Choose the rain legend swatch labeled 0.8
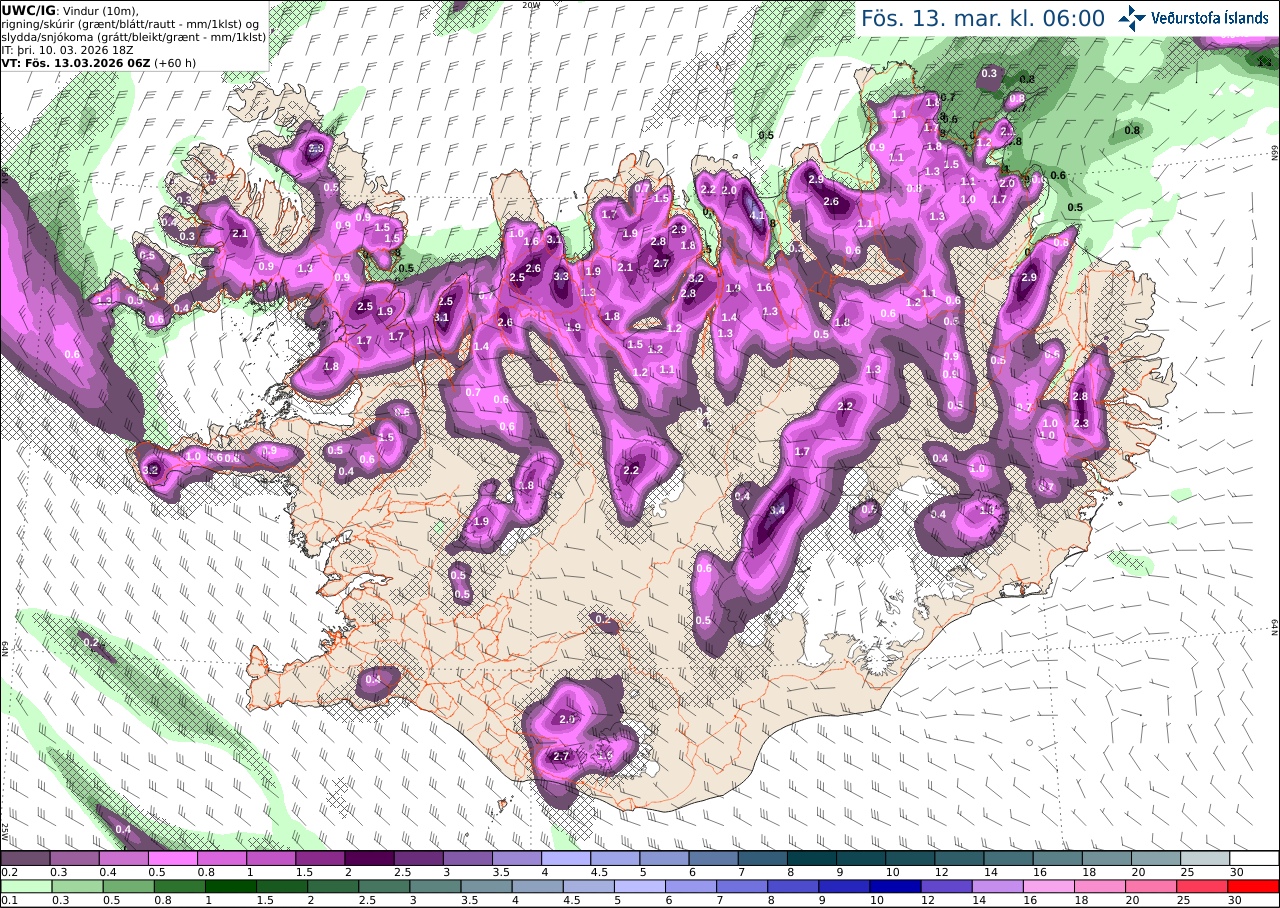This screenshot has width=1280, height=908. [x=179, y=886]
